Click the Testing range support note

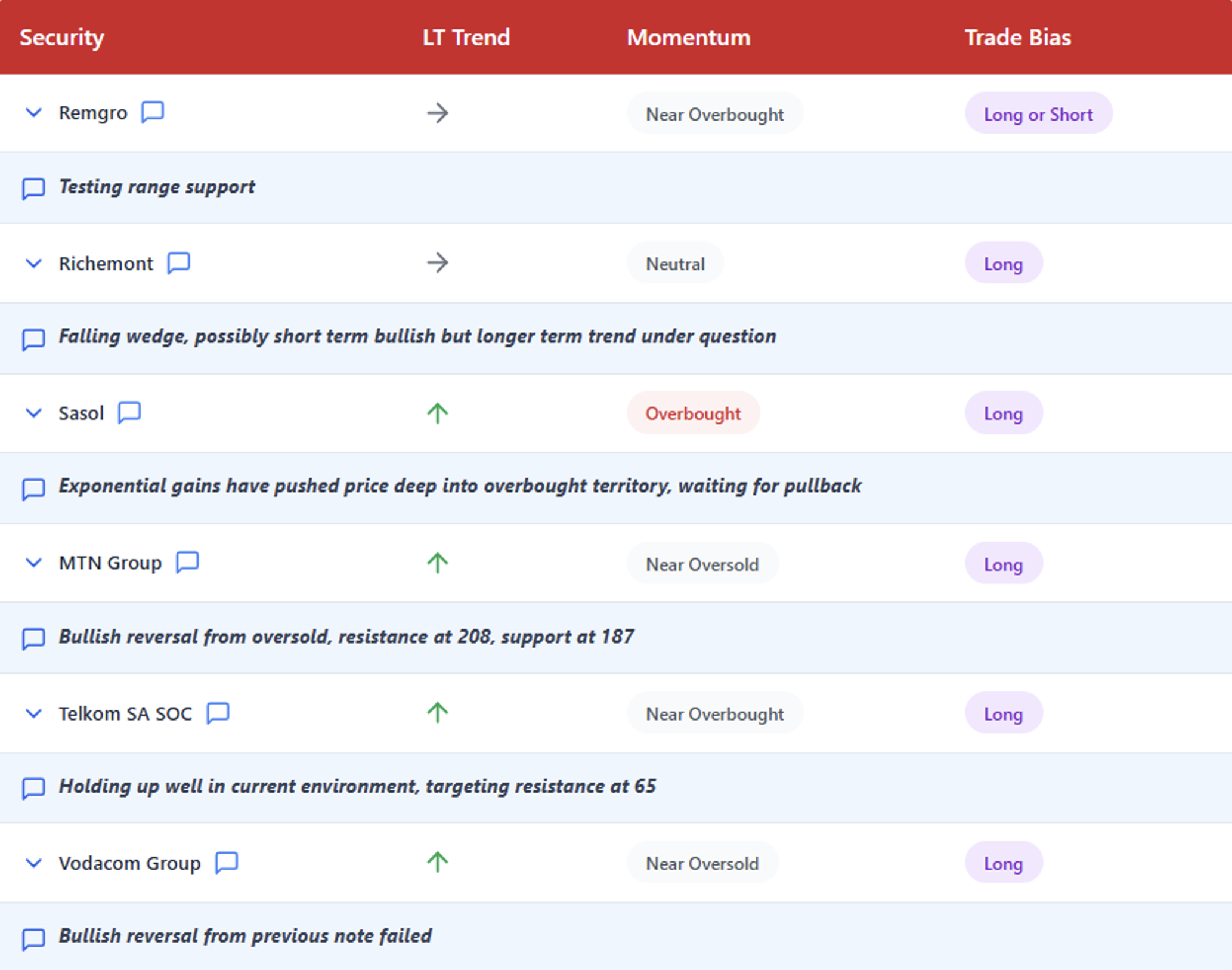156,187
